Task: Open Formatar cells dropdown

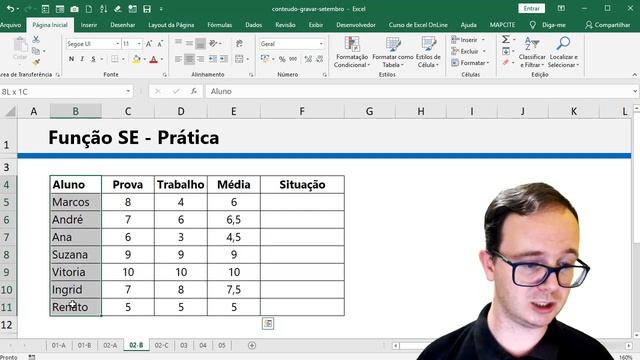Action: 470,63
